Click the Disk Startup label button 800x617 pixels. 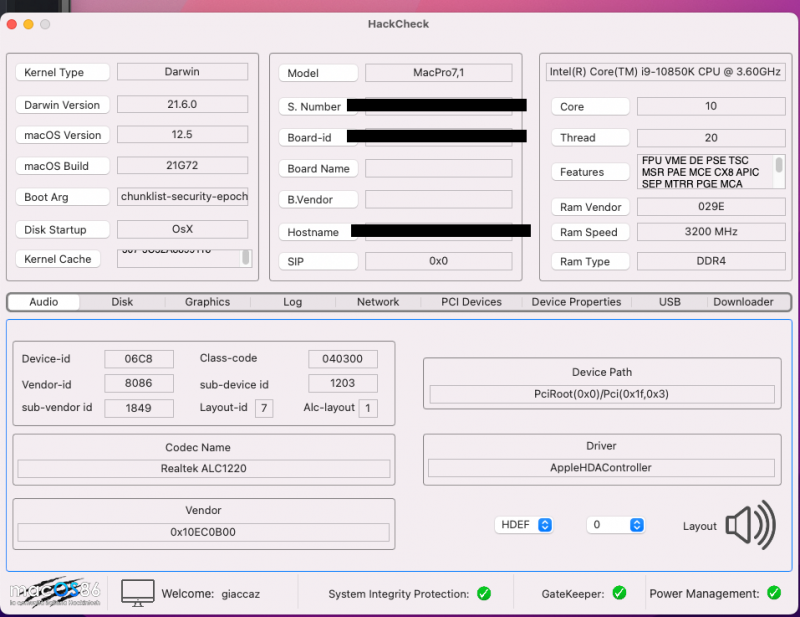pyautogui.click(x=62, y=230)
